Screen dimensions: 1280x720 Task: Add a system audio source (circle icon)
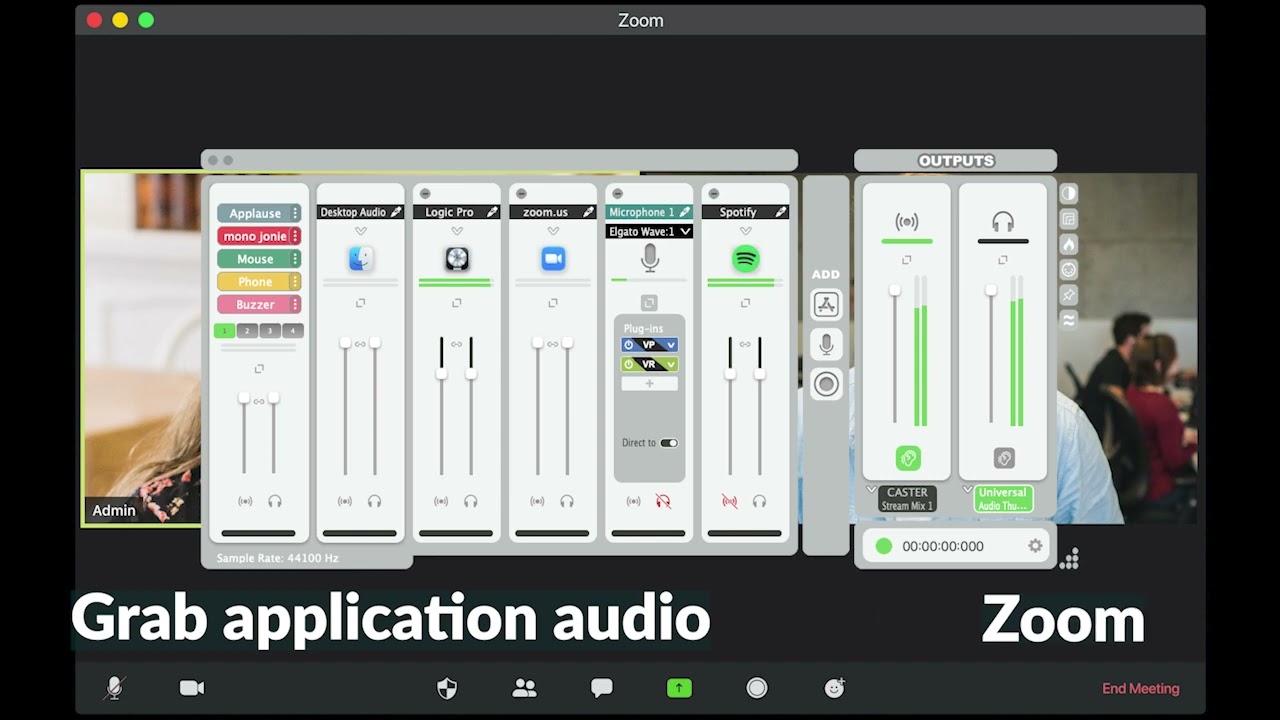826,384
